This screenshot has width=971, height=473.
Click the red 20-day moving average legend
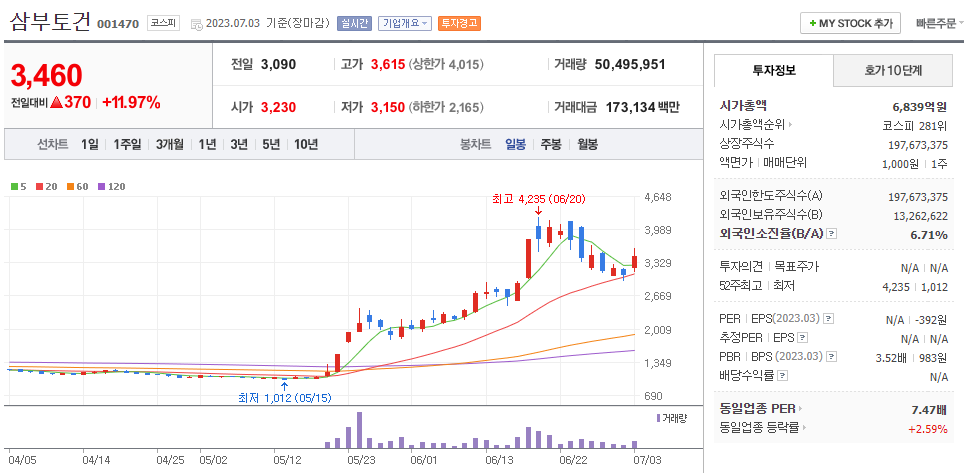click(x=46, y=186)
